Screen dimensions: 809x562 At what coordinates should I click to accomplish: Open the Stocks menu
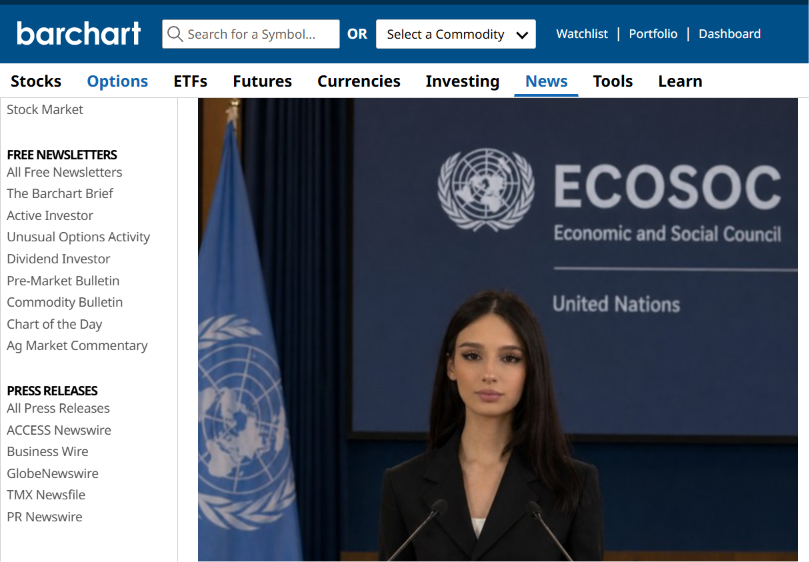pos(36,81)
